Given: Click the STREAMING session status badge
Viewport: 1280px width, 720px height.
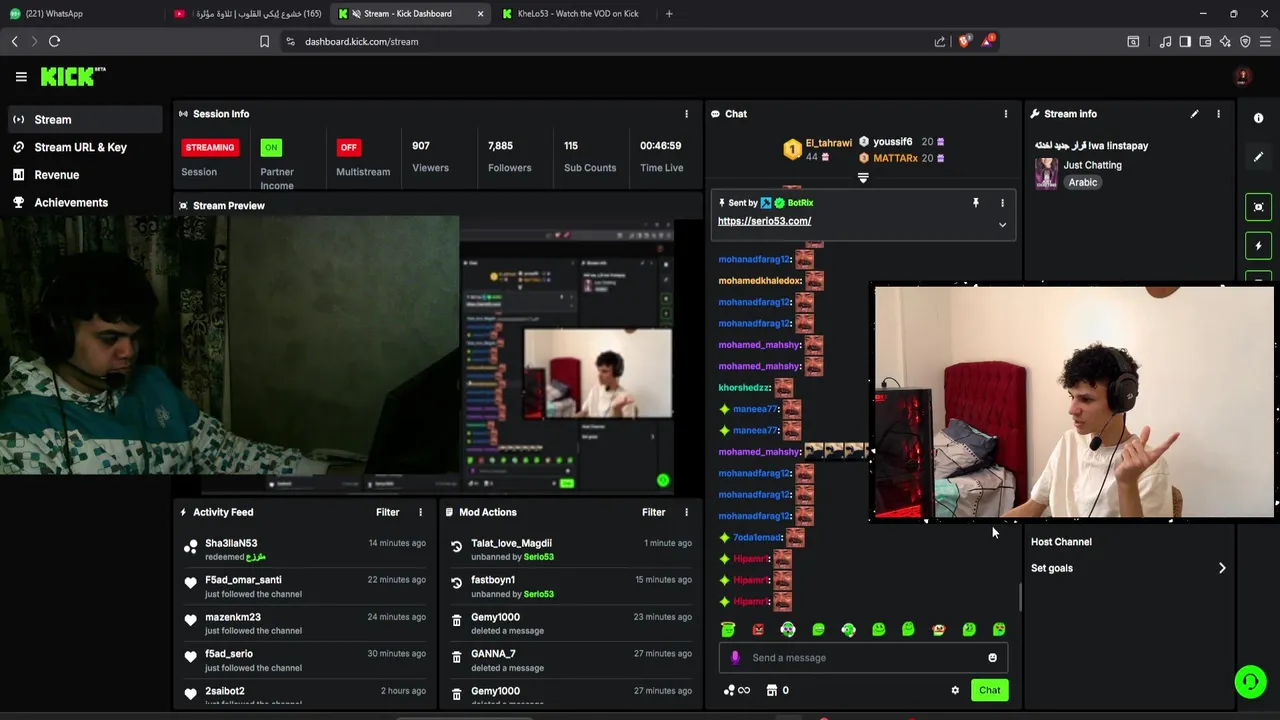Looking at the screenshot, I should click(x=209, y=147).
